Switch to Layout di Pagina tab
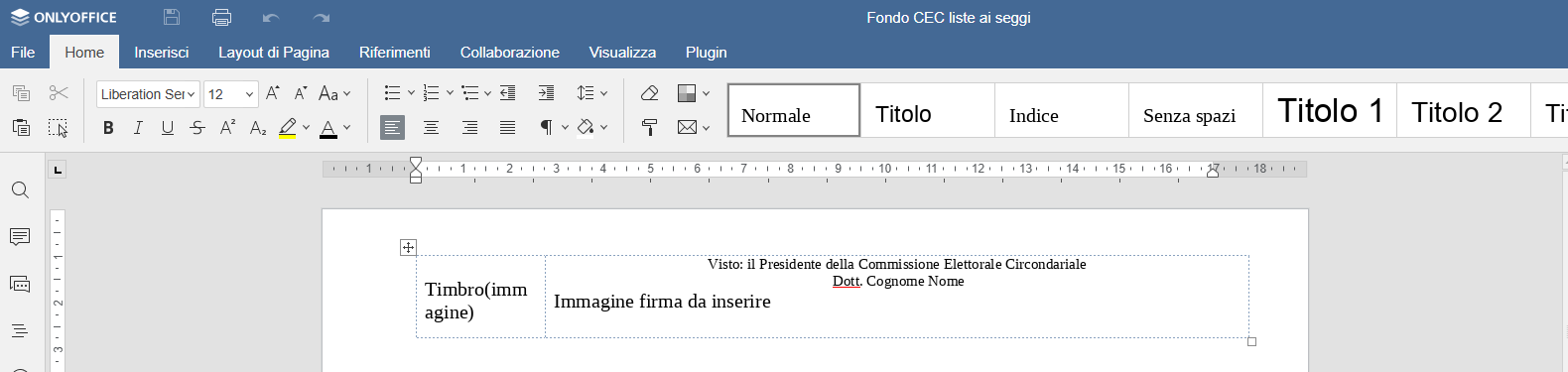The width and height of the screenshot is (1568, 372). click(274, 52)
